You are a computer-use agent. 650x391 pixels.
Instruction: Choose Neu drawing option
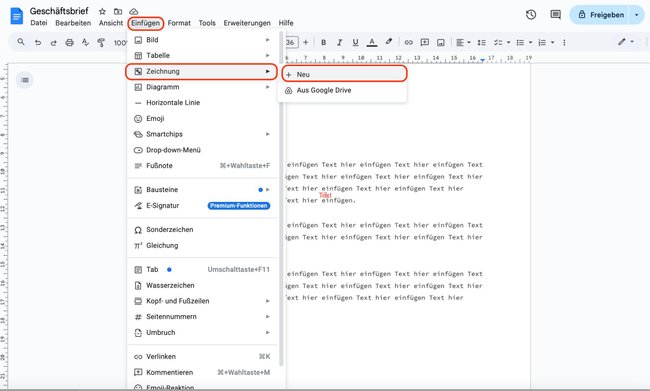click(x=344, y=74)
